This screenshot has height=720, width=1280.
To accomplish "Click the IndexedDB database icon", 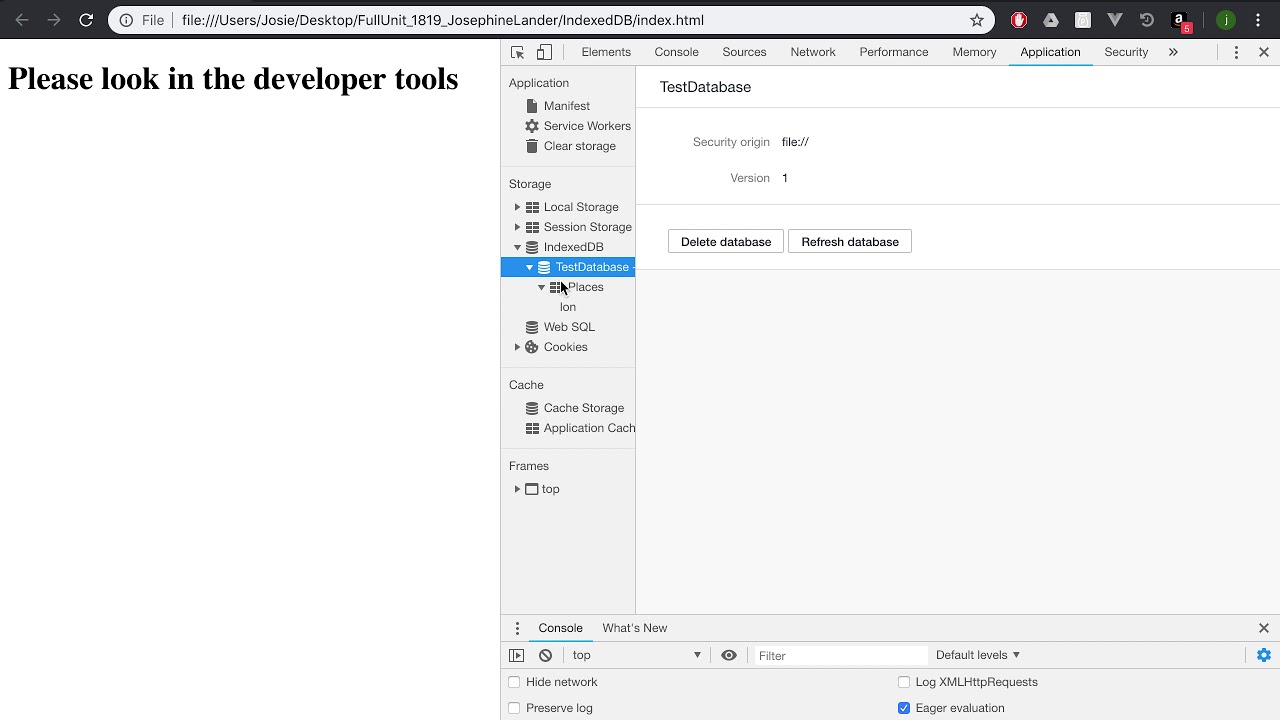I will click(x=532, y=247).
